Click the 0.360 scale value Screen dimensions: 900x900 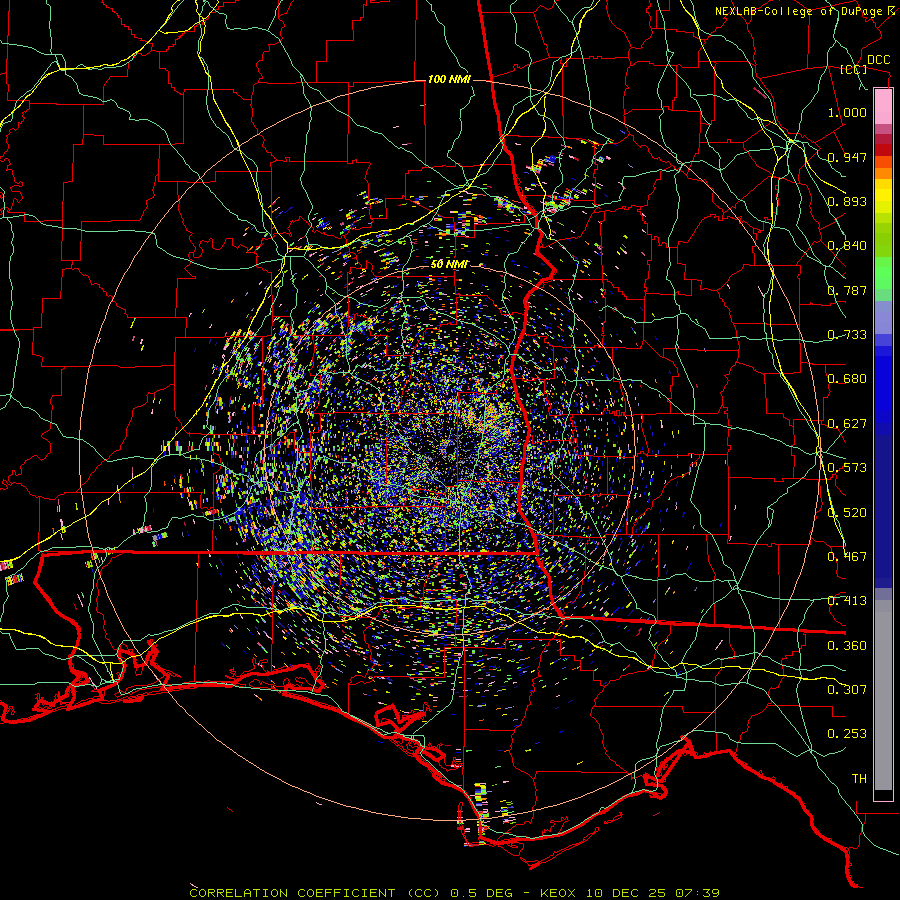(x=847, y=646)
